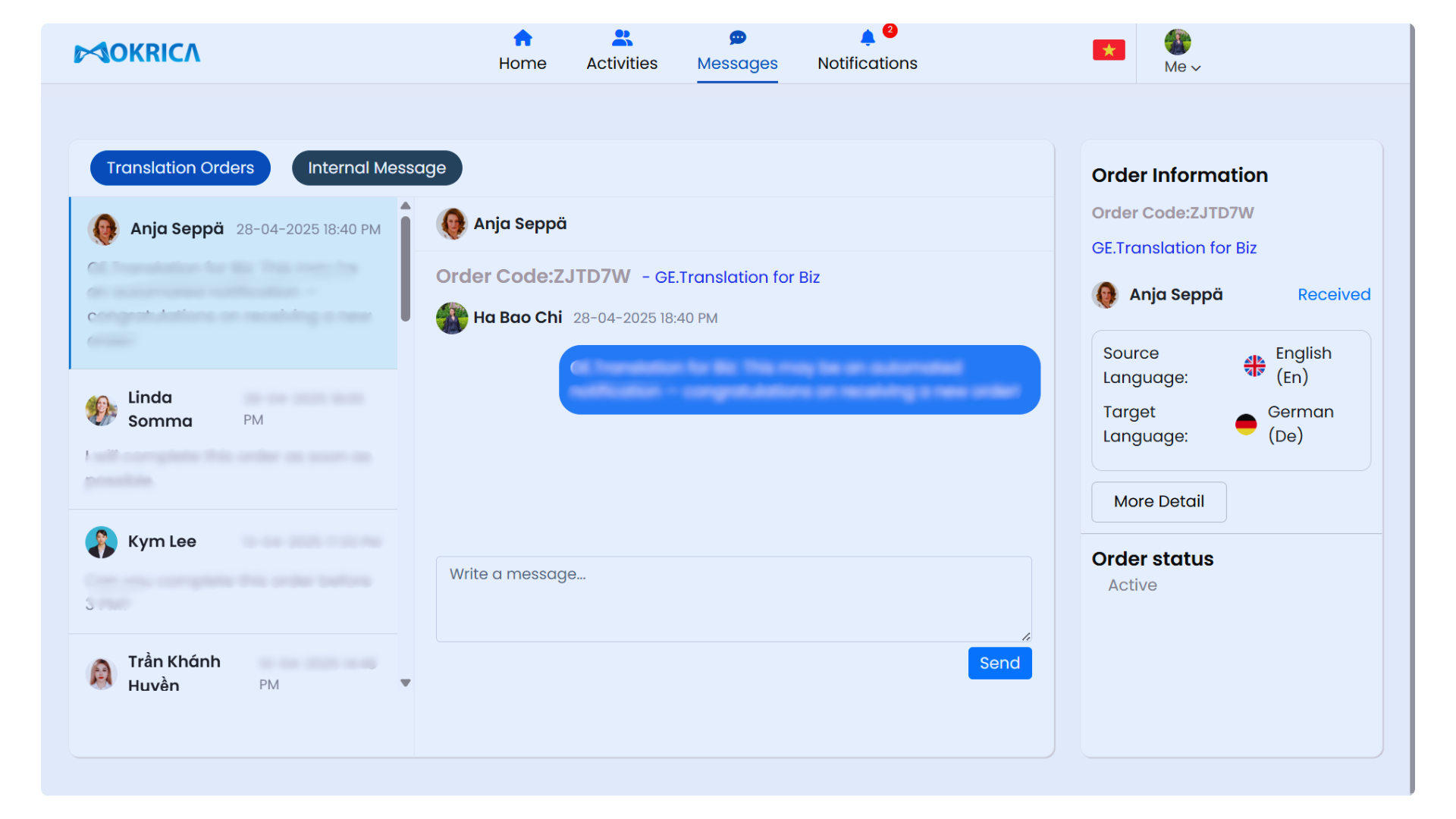Click the Write a message text field
Image resolution: width=1456 pixels, height=819 pixels.
(733, 598)
